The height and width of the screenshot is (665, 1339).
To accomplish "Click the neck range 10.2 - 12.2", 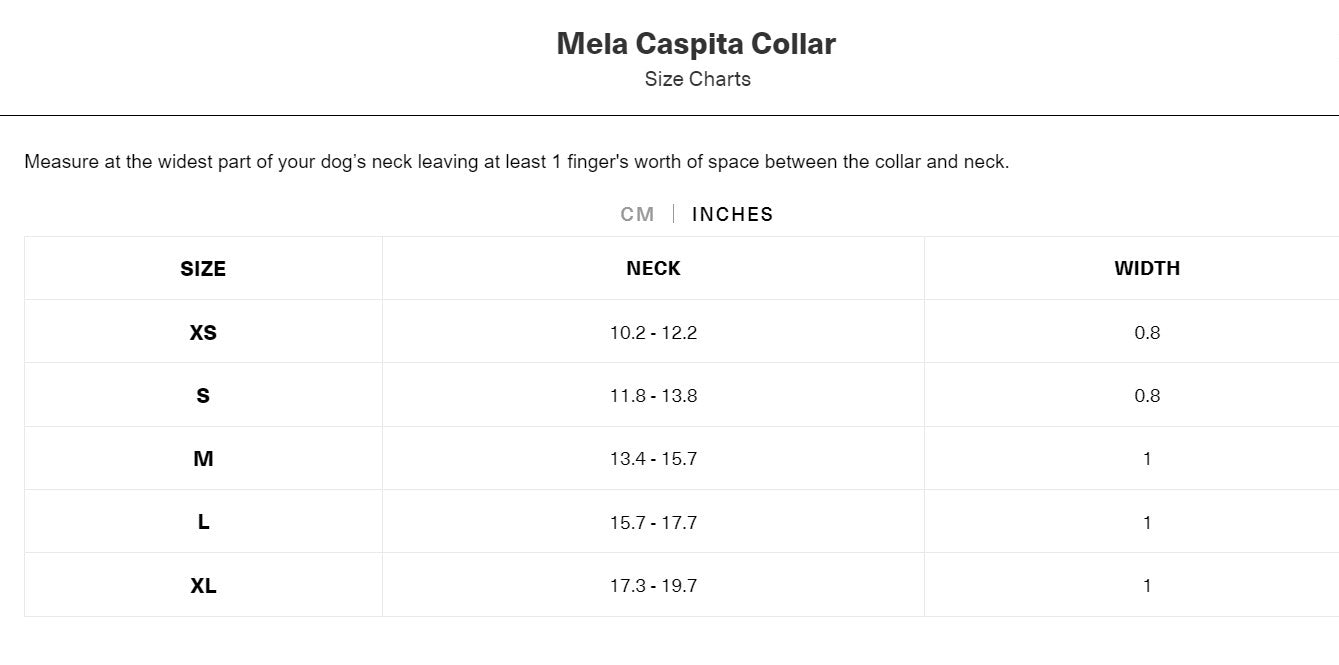I will (653, 332).
